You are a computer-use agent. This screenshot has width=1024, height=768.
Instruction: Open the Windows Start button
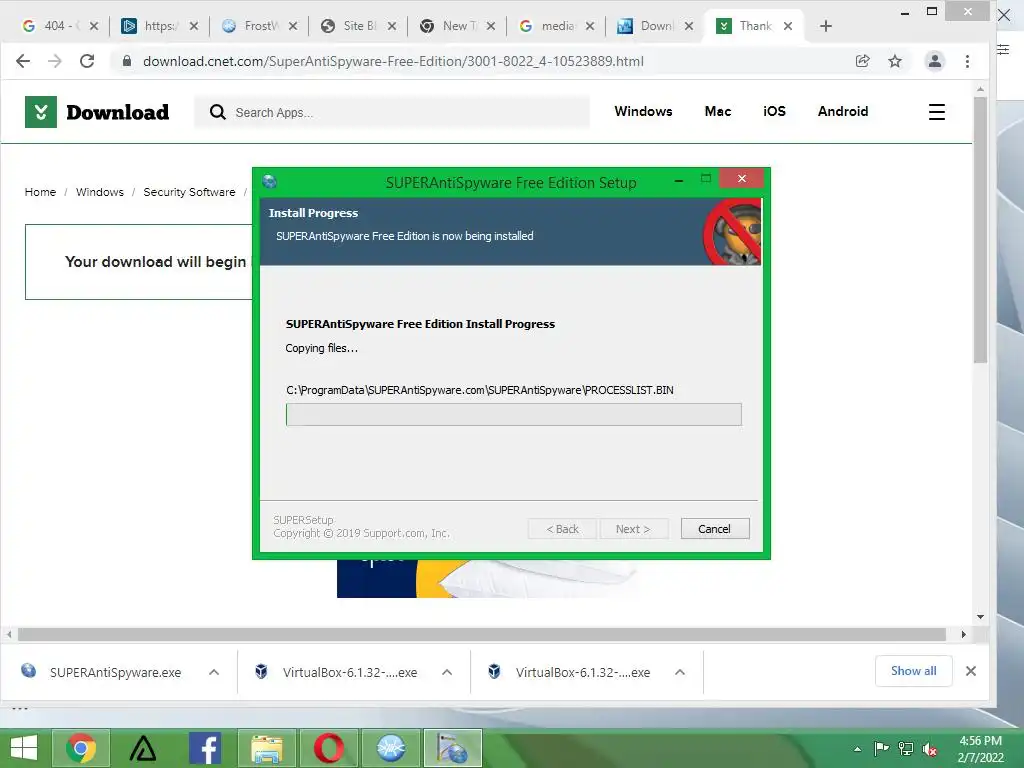[x=24, y=748]
